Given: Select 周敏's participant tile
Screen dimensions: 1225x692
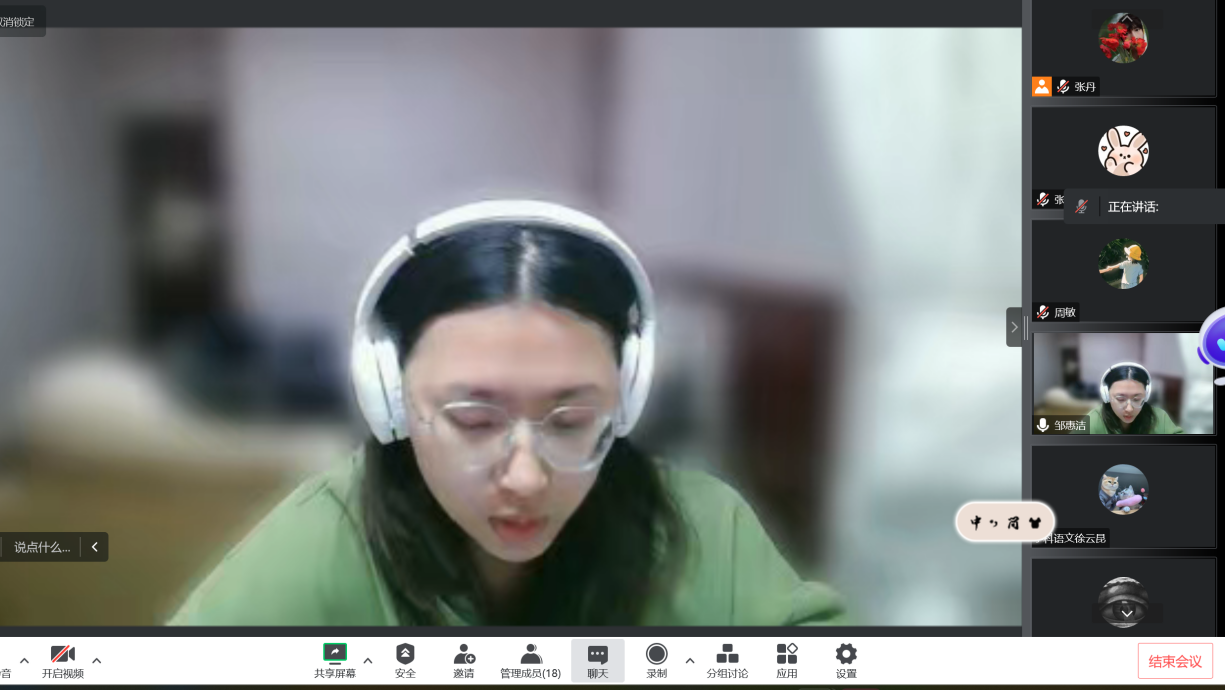Looking at the screenshot, I should tap(1123, 270).
